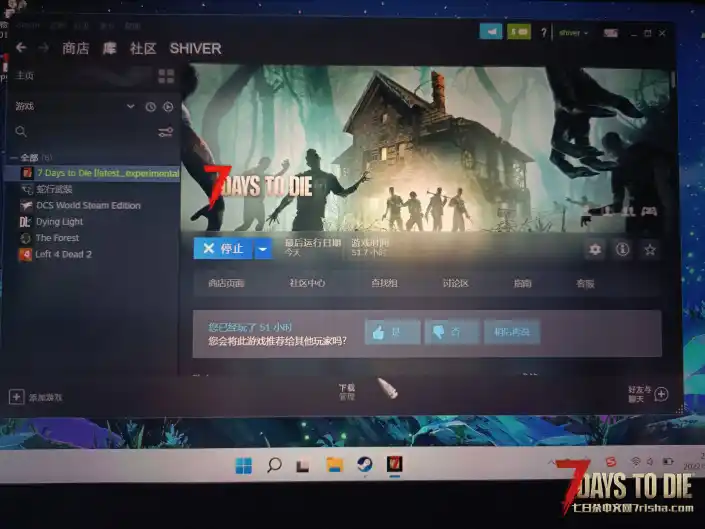
Task: Click thumbs down not recommend button
Action: (452, 332)
